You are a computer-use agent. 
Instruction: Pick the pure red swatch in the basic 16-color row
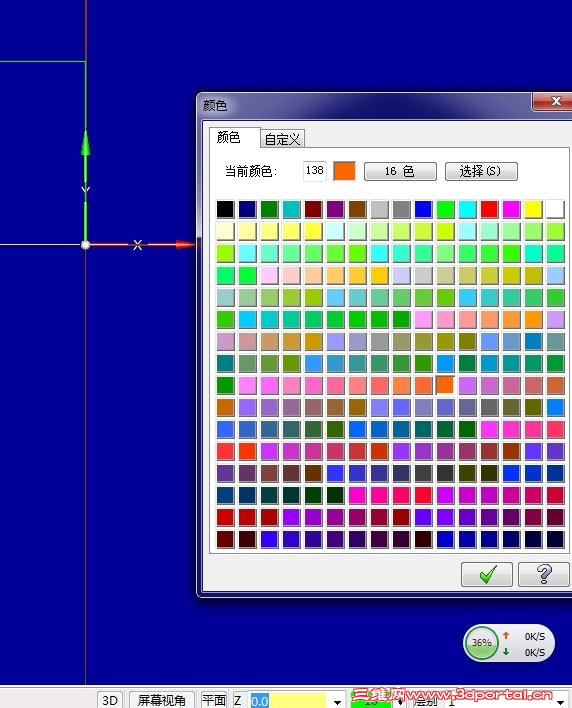tap(489, 210)
